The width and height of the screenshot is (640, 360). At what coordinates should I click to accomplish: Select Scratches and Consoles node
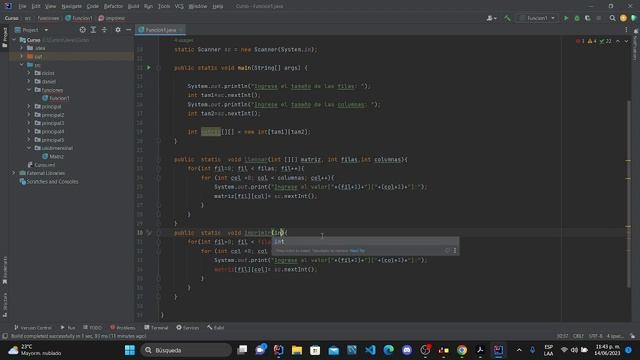(49, 182)
